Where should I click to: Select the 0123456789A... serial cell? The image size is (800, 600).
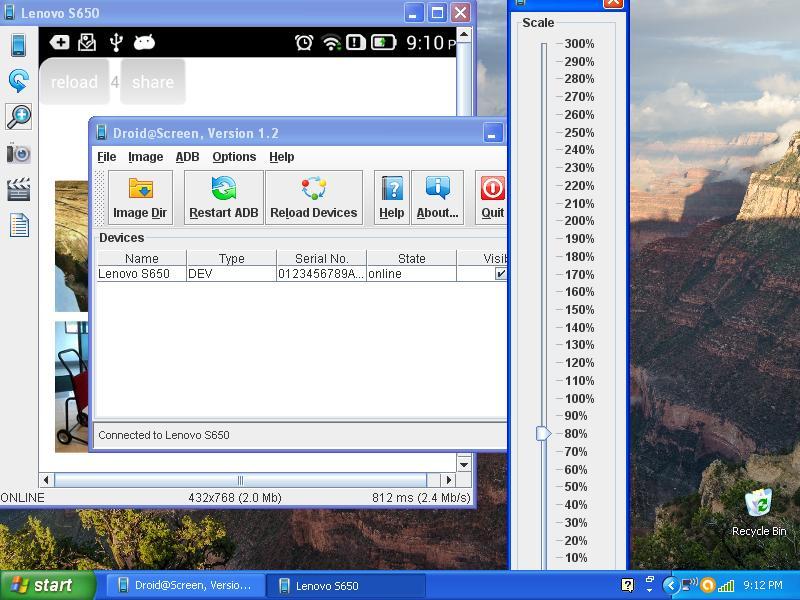321,273
